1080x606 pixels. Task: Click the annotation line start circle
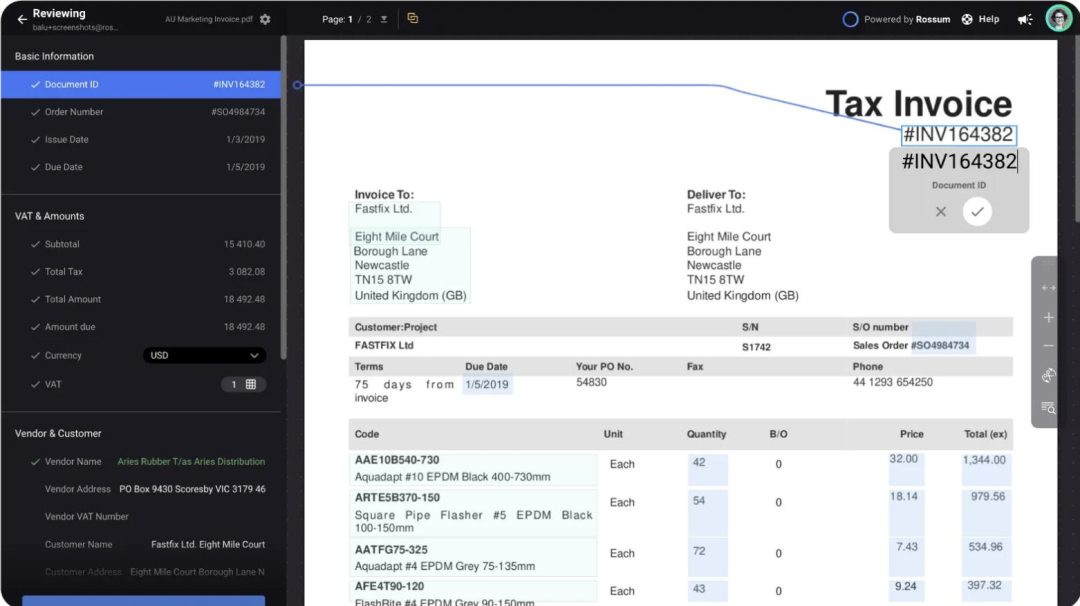click(x=298, y=85)
